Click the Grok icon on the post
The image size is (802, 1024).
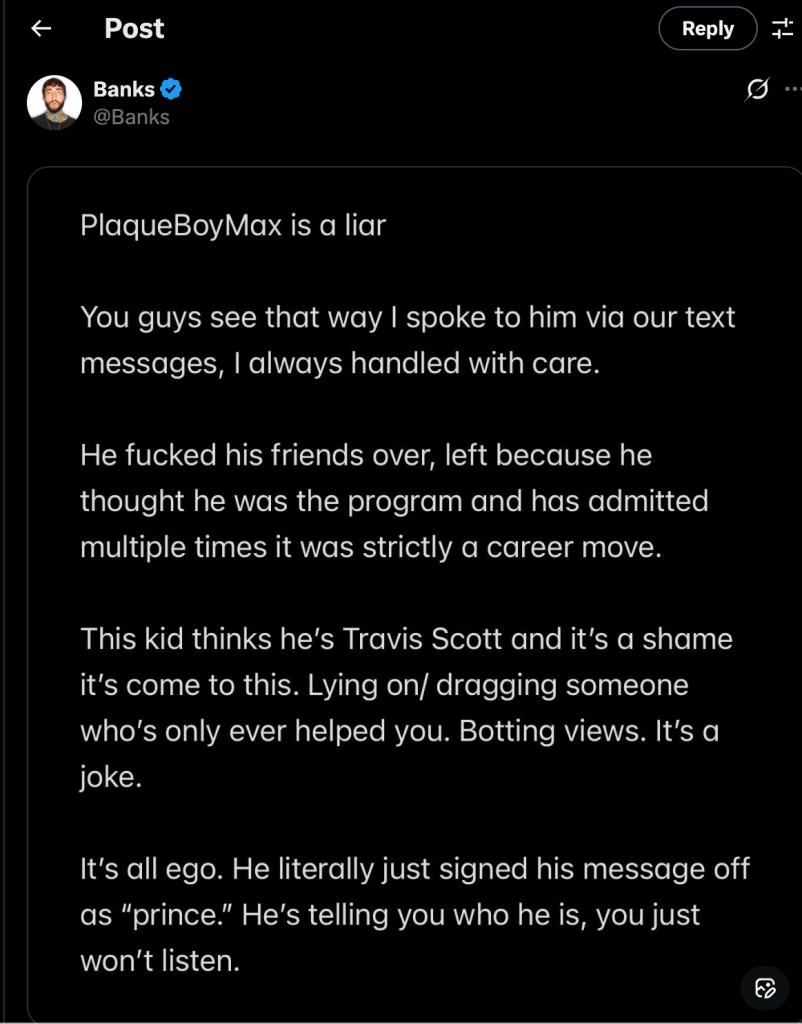pyautogui.click(x=758, y=91)
